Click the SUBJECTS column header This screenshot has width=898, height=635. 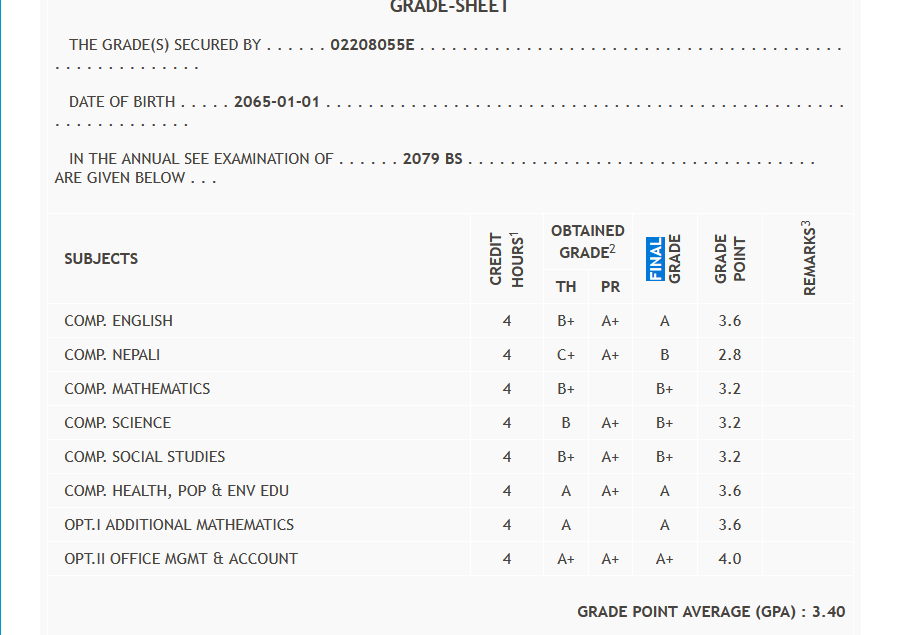(x=101, y=258)
